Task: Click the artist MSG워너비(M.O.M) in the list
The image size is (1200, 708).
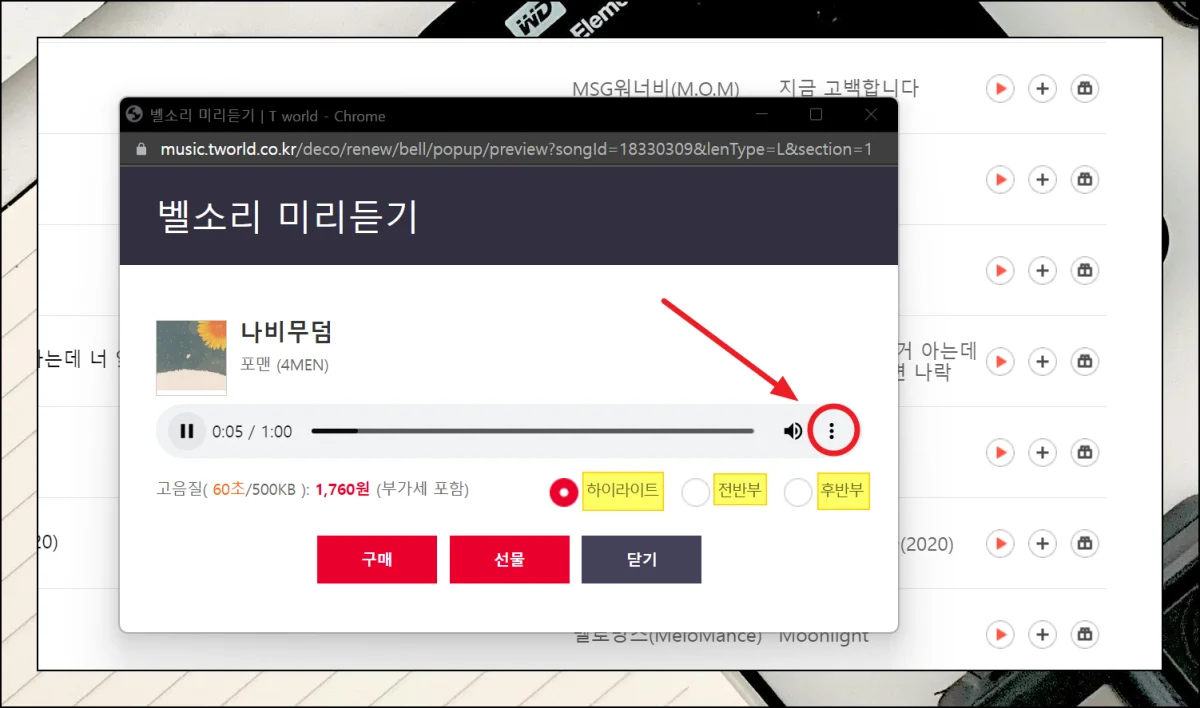Action: point(655,89)
